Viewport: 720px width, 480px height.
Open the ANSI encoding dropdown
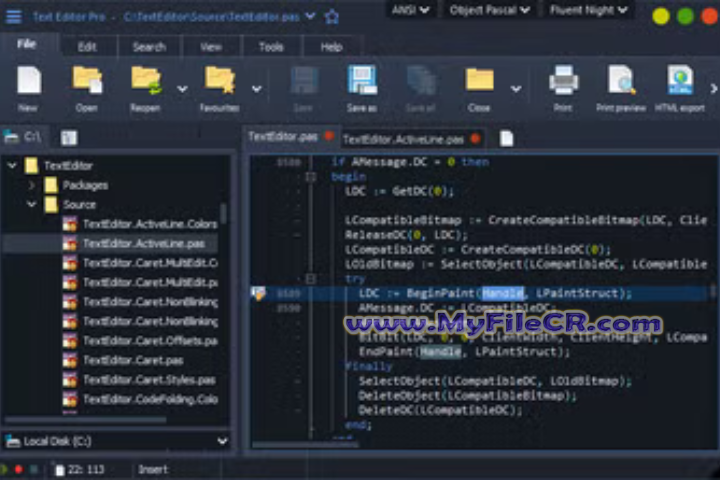click(x=411, y=10)
